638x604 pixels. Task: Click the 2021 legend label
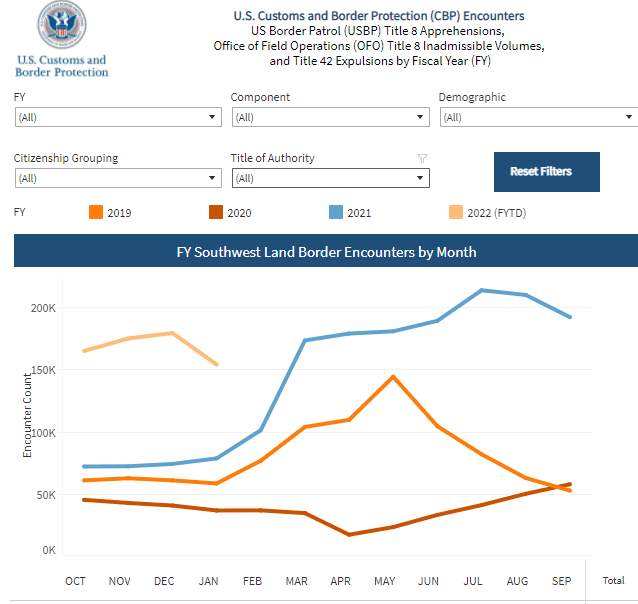[359, 213]
